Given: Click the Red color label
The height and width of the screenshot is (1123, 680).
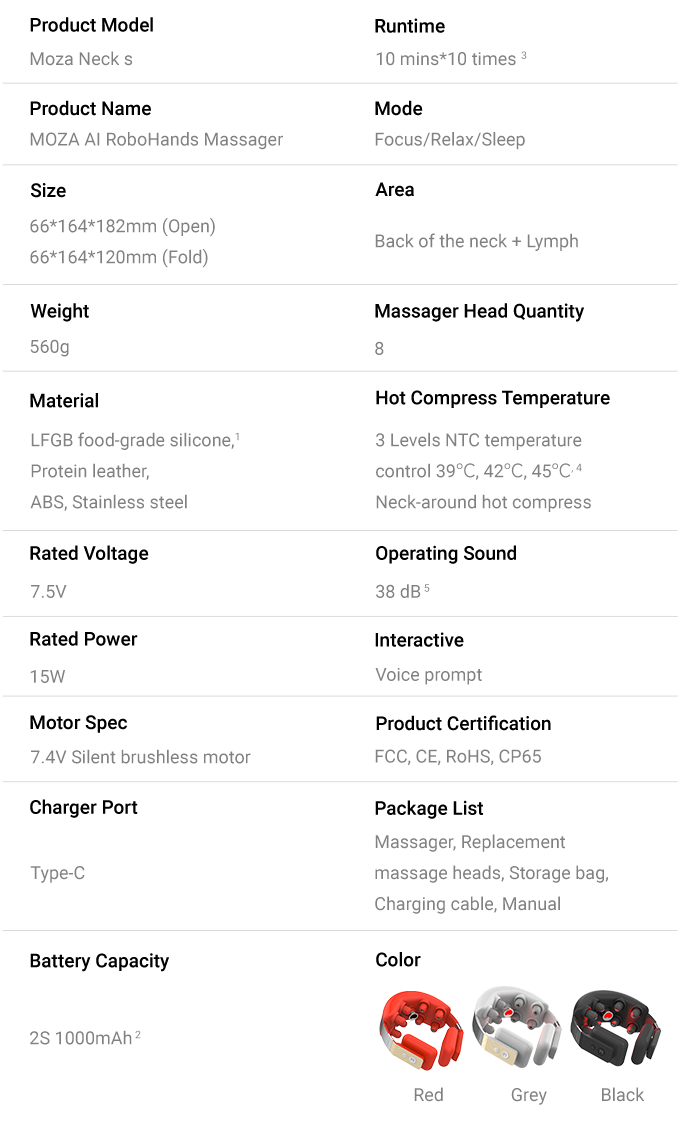Looking at the screenshot, I should tap(428, 1094).
